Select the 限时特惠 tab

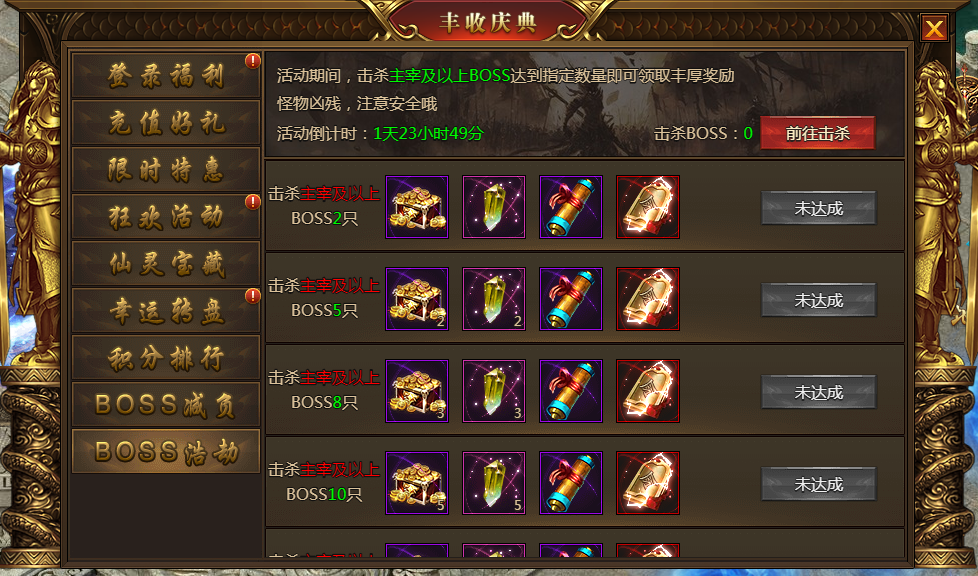166,169
